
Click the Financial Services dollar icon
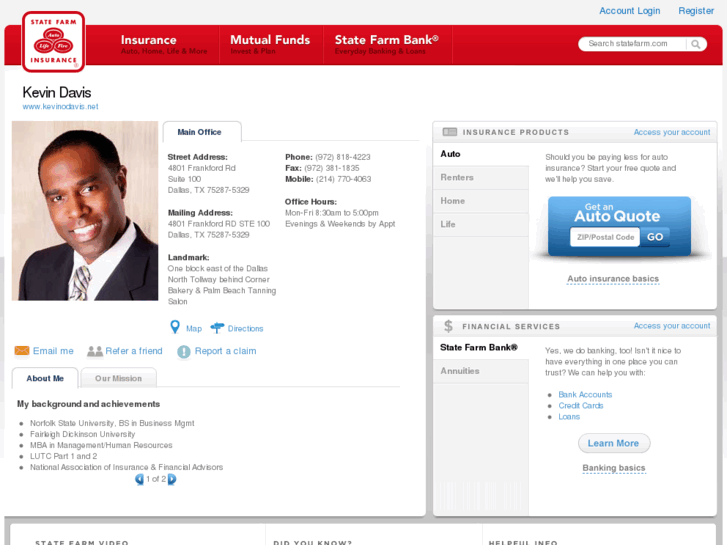coord(448,326)
